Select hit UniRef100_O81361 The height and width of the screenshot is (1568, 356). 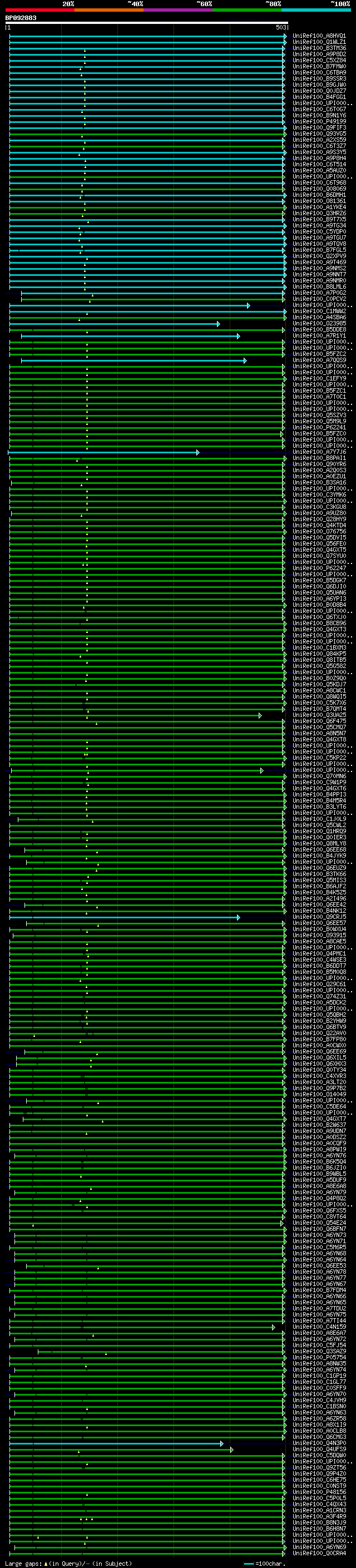[319, 201]
